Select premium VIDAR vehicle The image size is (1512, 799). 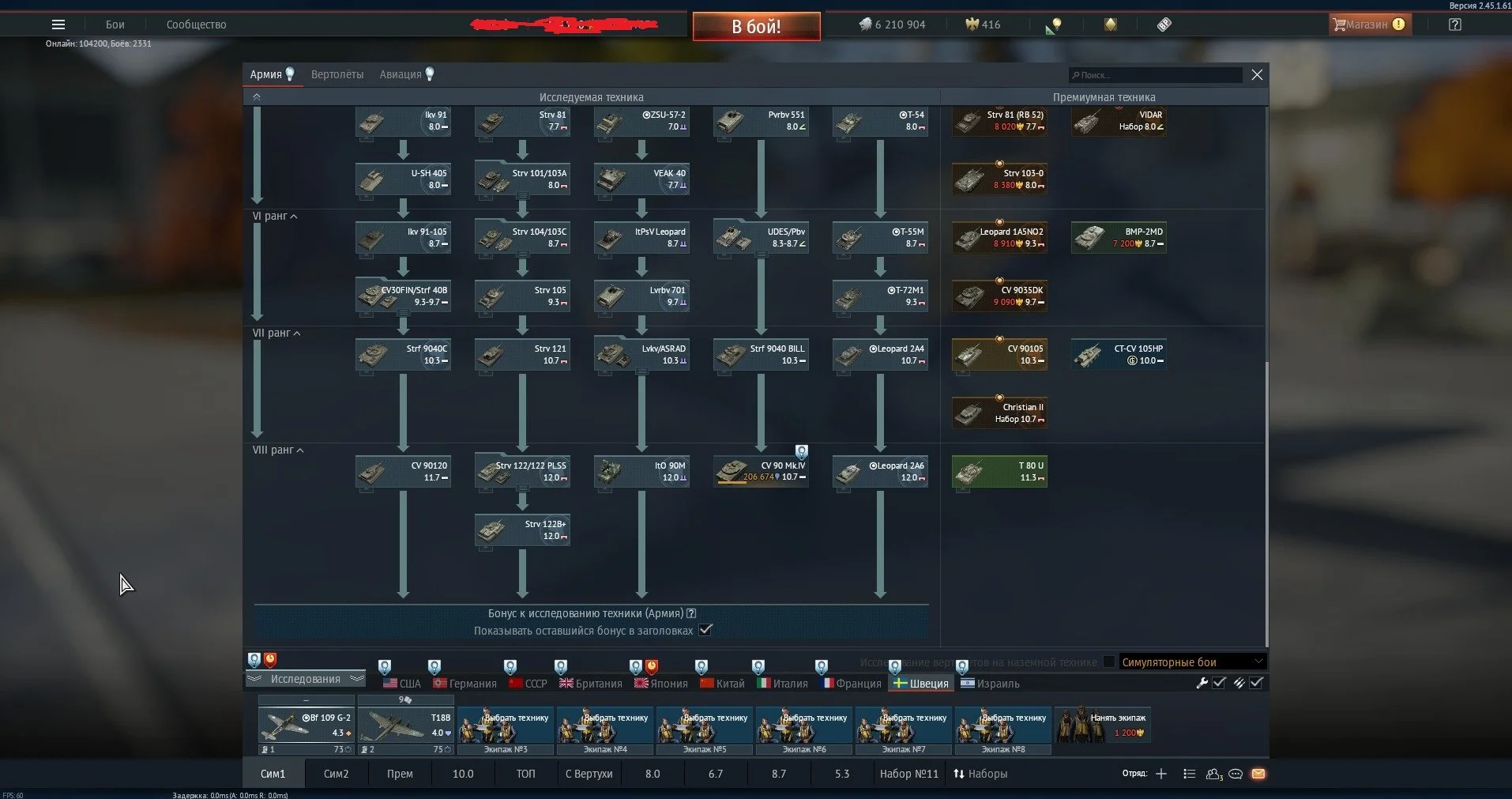click(x=1119, y=122)
